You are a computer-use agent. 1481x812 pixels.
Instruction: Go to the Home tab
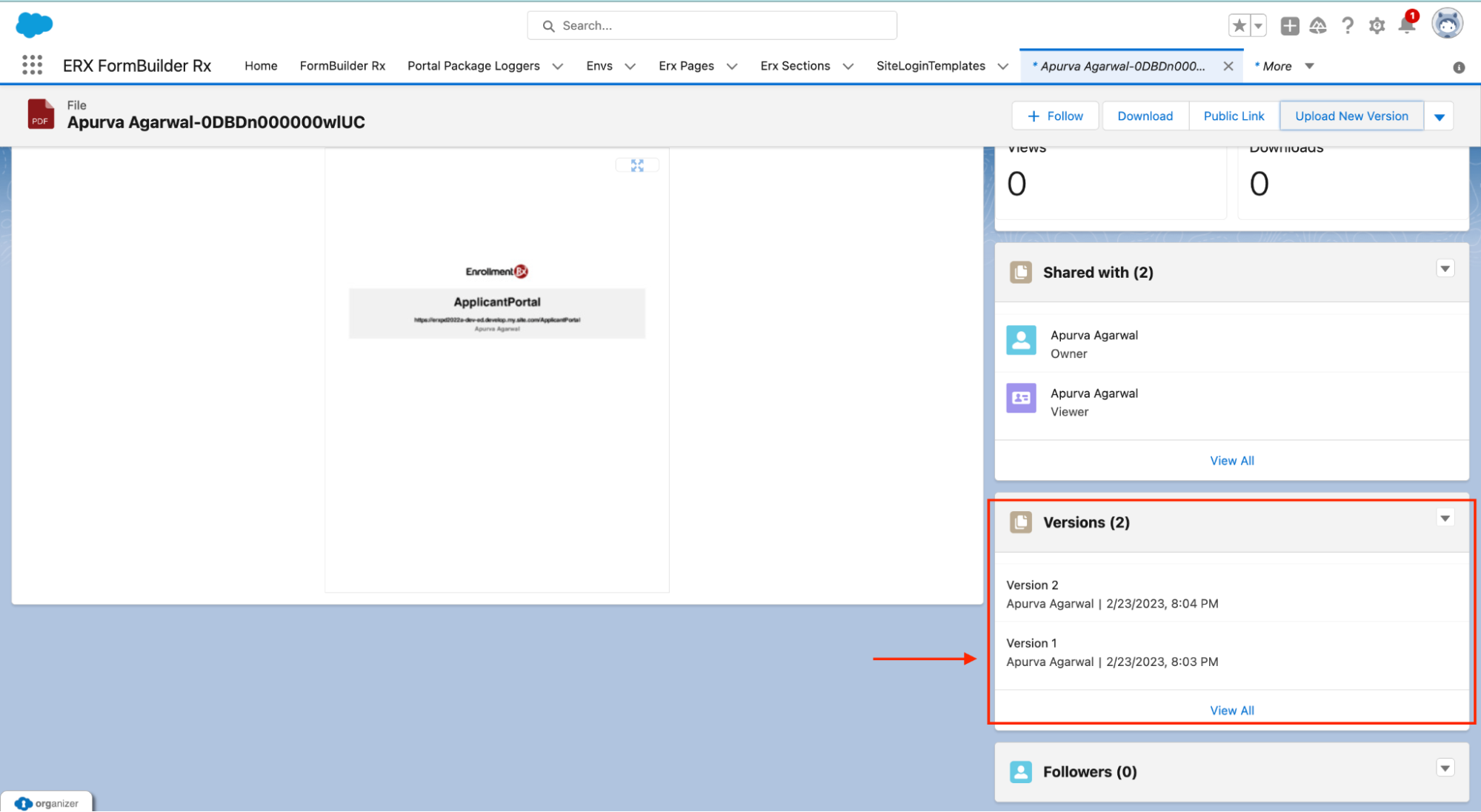[x=261, y=66]
